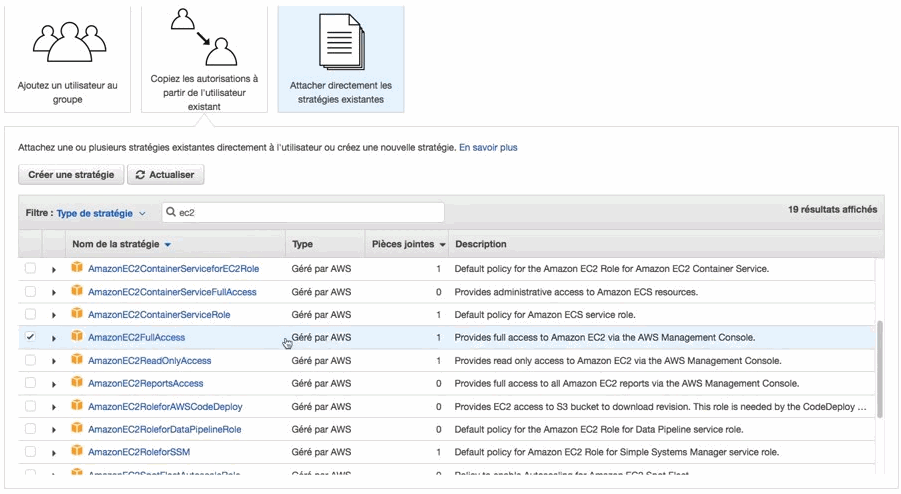The height and width of the screenshot is (494, 901).
Task: Click policy cube icon for AmazonEC2ReportsAccess
Action: click(x=76, y=383)
